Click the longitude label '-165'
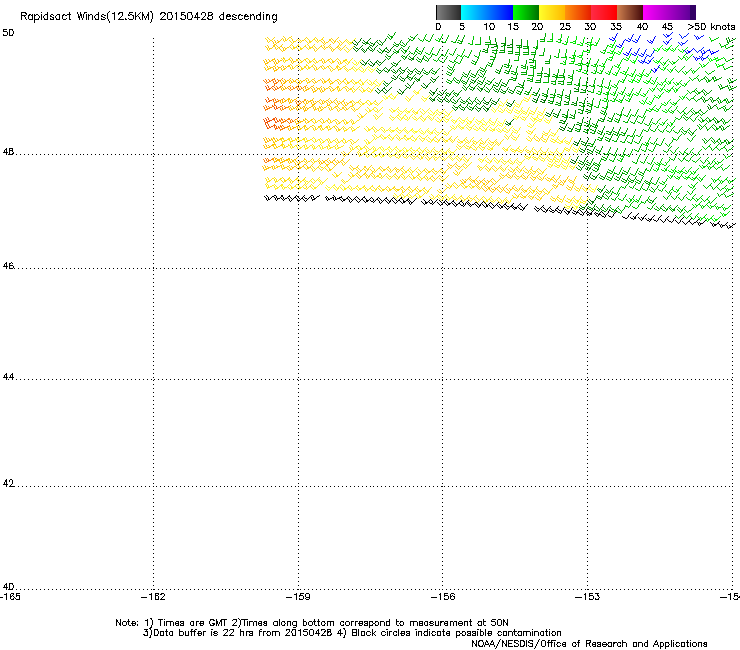Image resolution: width=740 pixels, height=650 pixels. click(x=10, y=597)
